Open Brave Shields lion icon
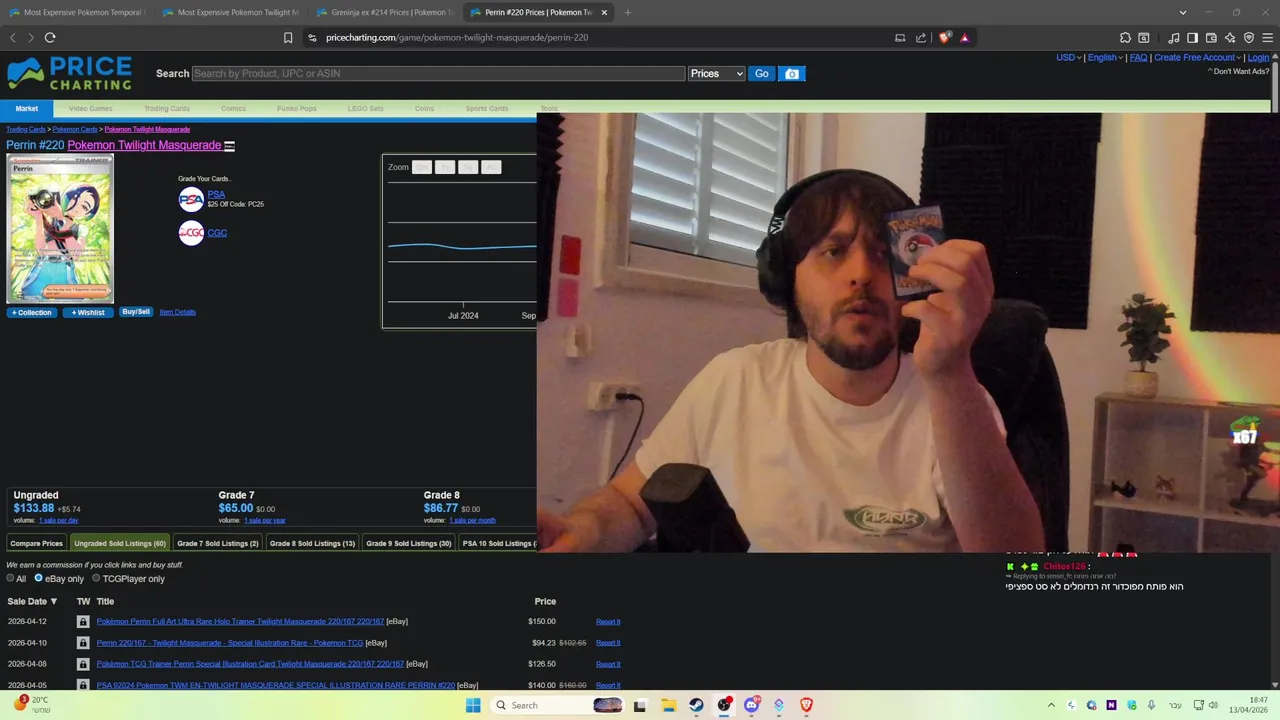1280x720 pixels. click(x=945, y=38)
